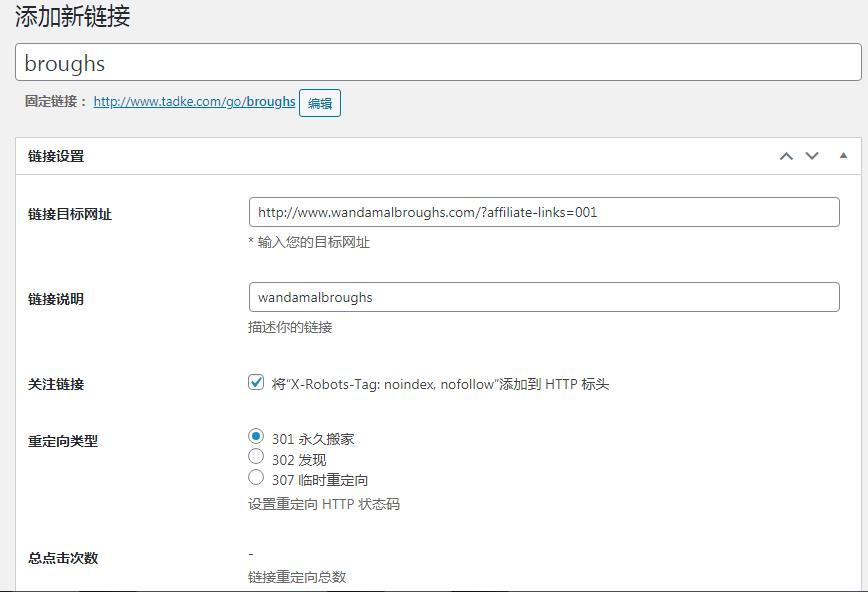Click the 链接说明 field containing wandamalbroughs
This screenshot has height=592, width=868.
[543, 297]
